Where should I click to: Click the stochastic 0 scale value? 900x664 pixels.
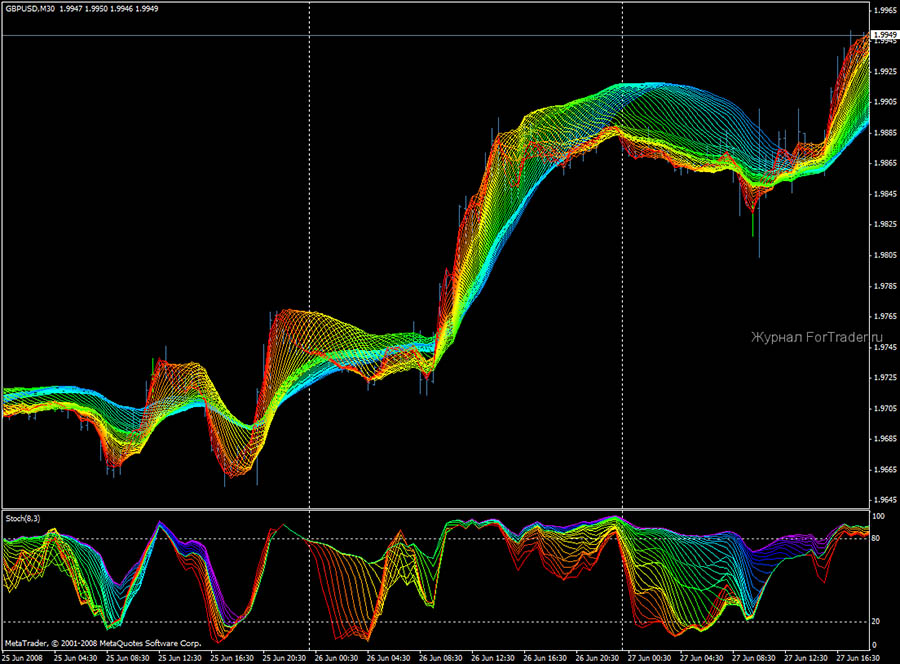tap(877, 645)
